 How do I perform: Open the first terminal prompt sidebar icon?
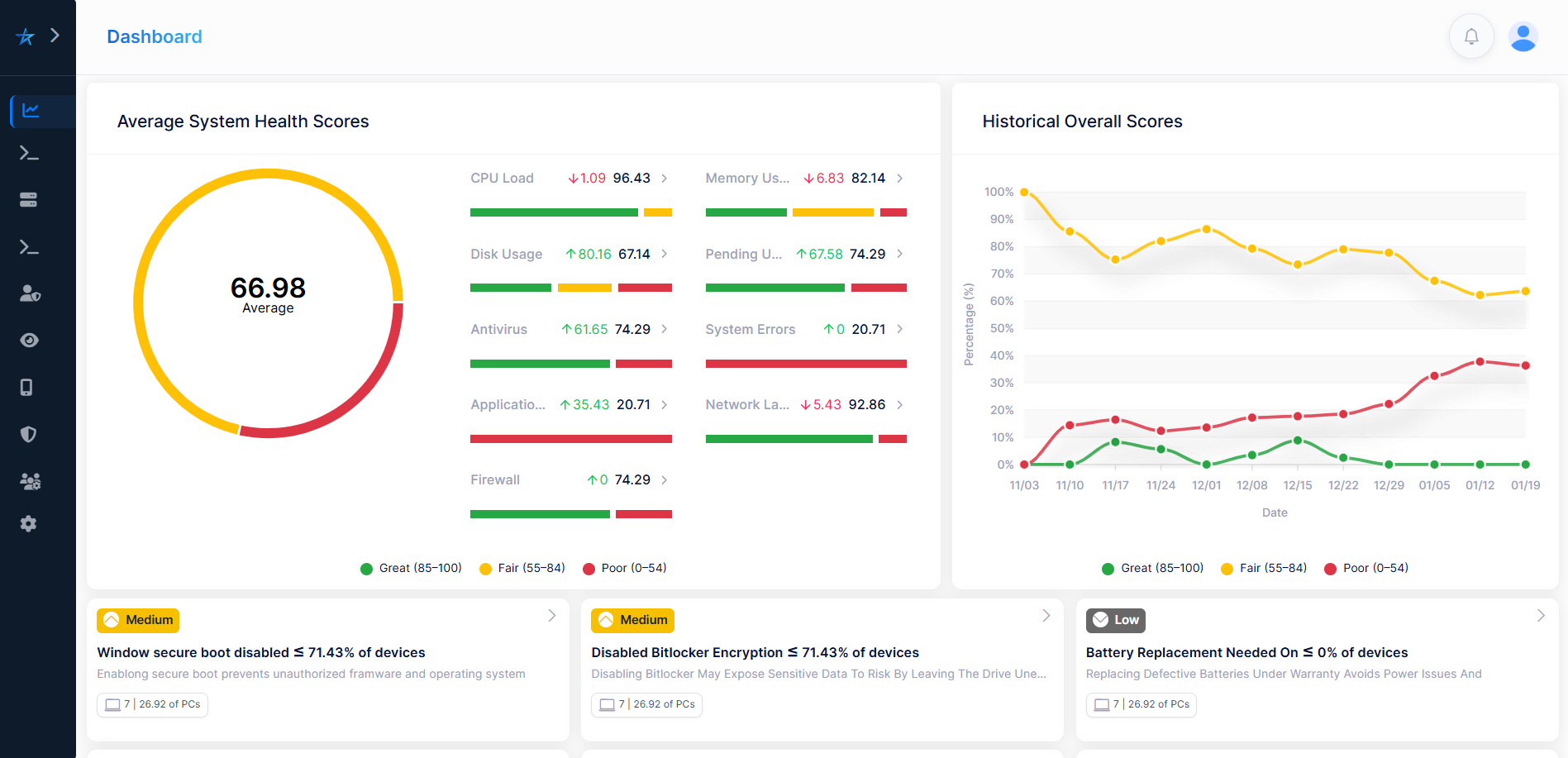click(29, 153)
